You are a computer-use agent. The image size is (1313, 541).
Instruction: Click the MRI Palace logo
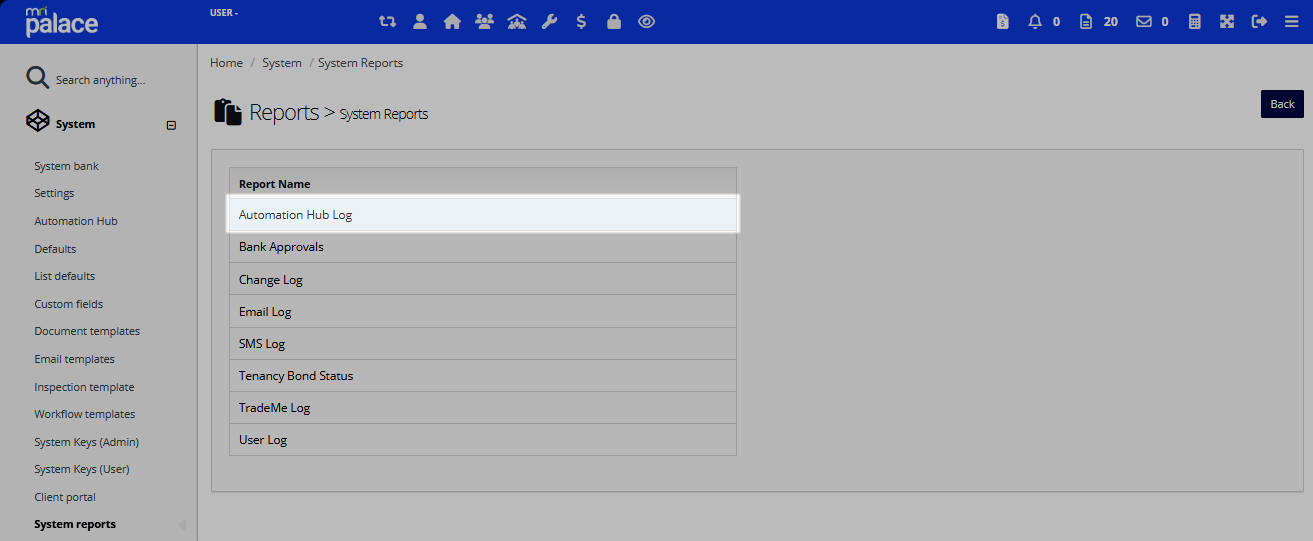(x=61, y=21)
